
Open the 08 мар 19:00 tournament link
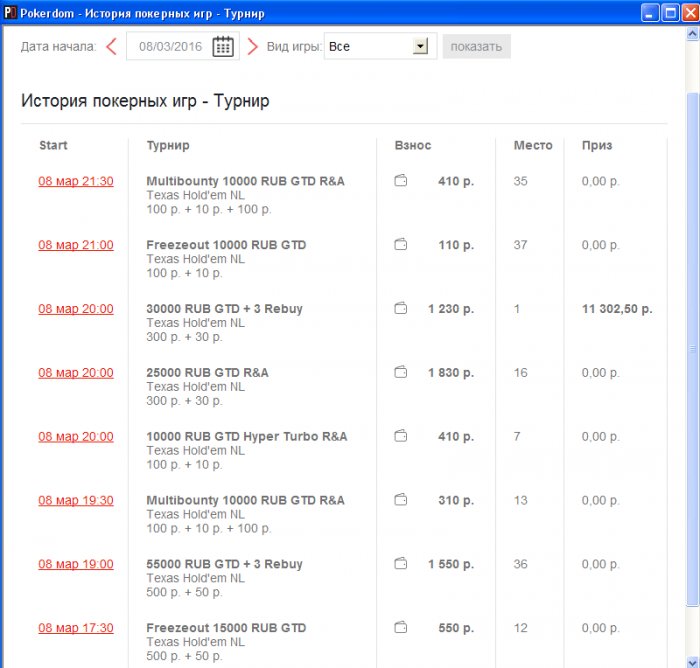[x=76, y=564]
